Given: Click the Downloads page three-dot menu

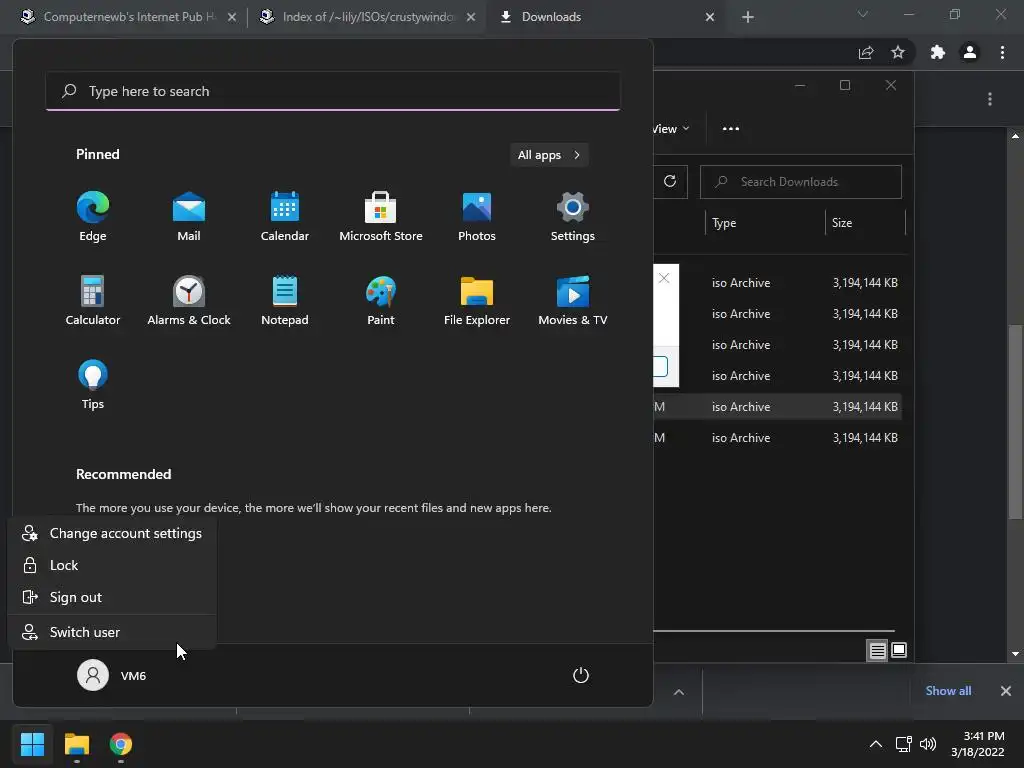Looking at the screenshot, I should (x=990, y=99).
